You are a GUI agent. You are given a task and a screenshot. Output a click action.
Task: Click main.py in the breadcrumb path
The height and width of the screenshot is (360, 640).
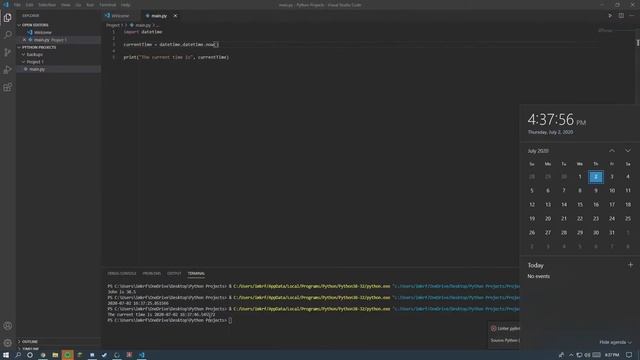point(142,25)
